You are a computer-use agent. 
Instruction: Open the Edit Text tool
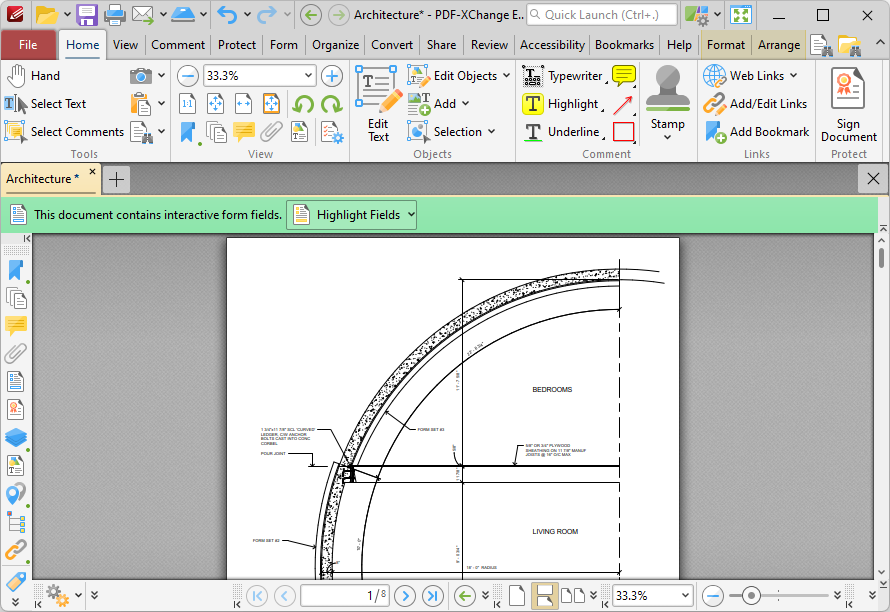click(378, 104)
